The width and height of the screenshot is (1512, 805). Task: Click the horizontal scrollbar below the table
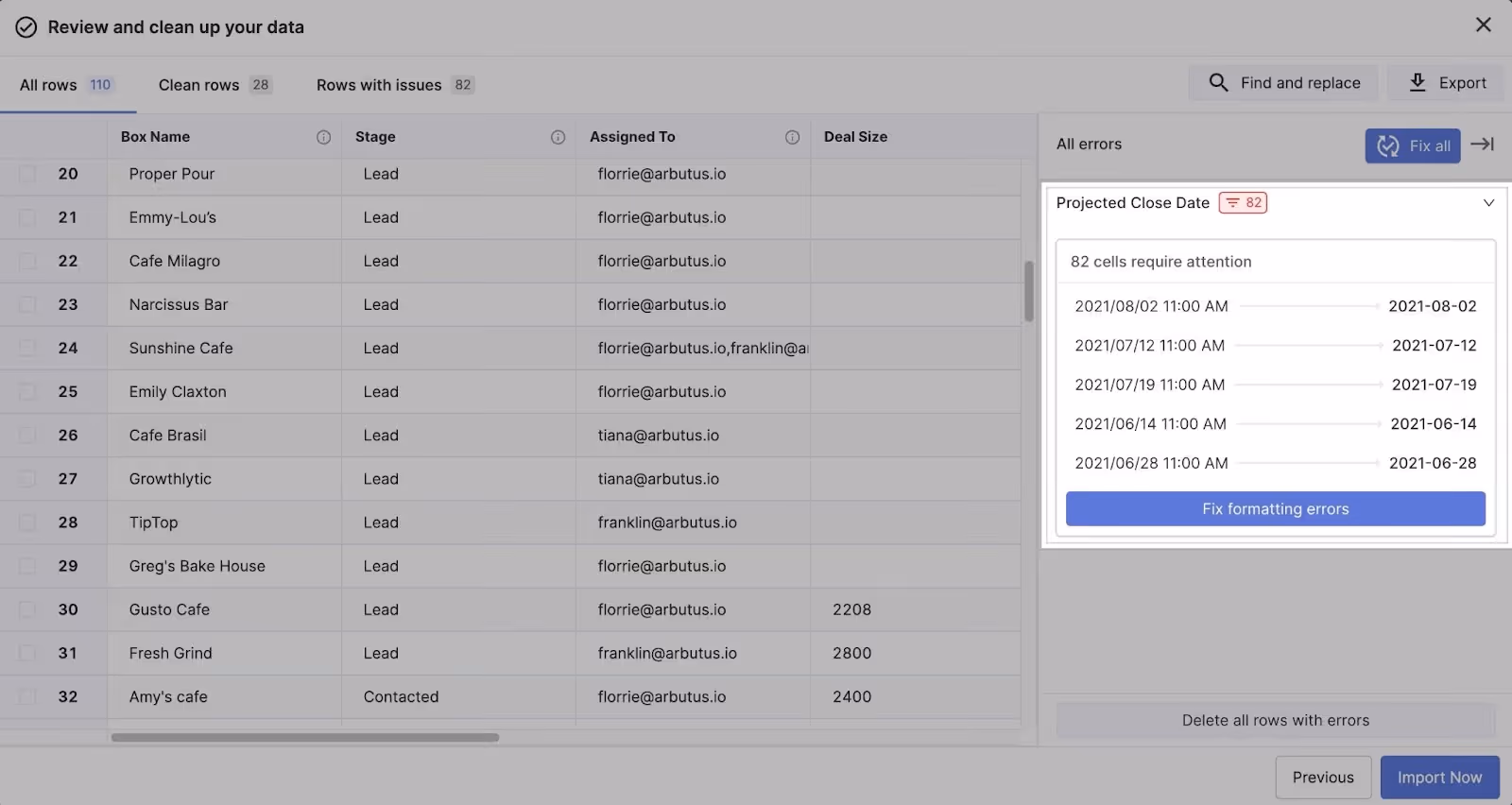[x=305, y=737]
